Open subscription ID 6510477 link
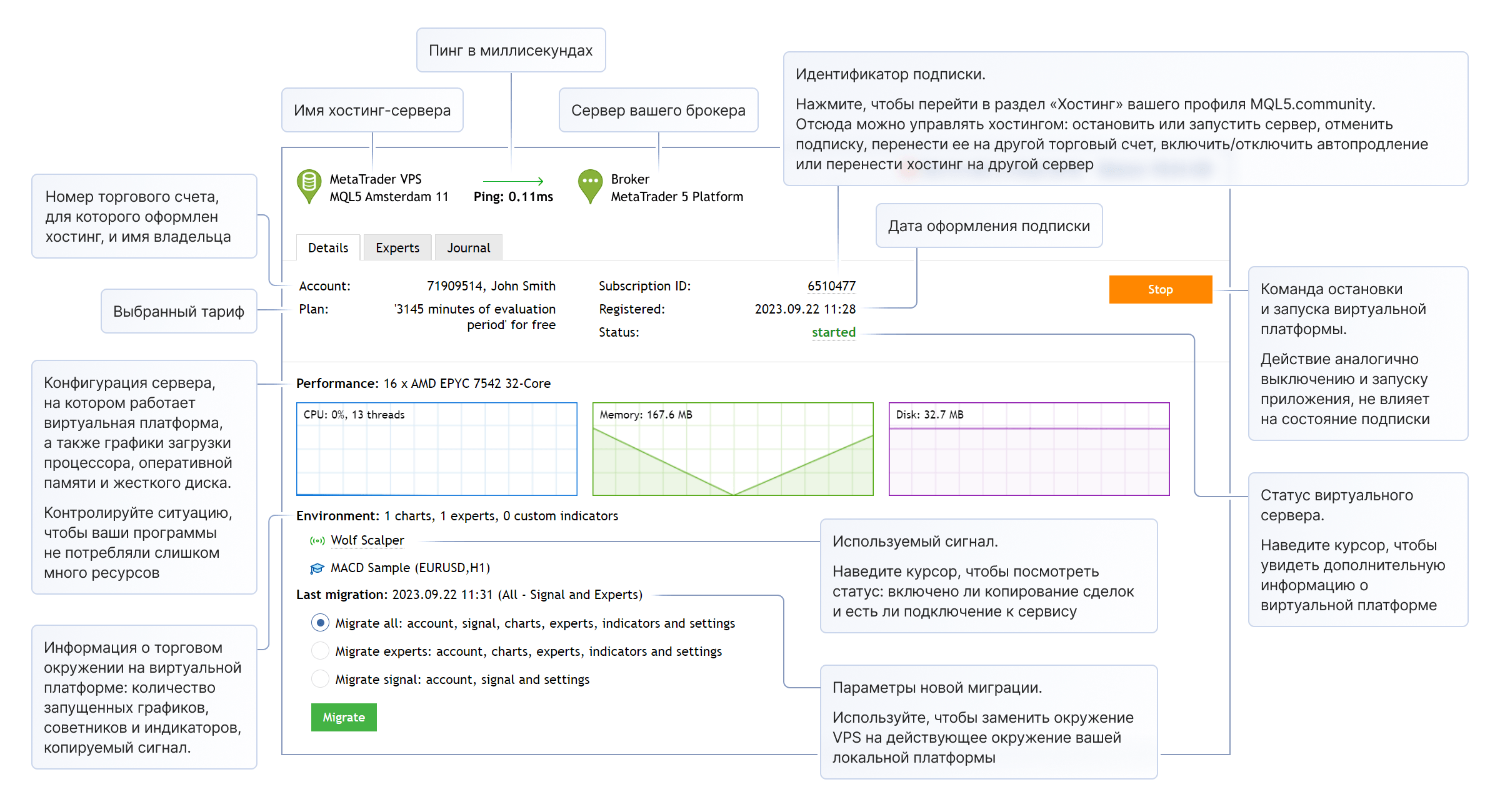 click(x=831, y=286)
